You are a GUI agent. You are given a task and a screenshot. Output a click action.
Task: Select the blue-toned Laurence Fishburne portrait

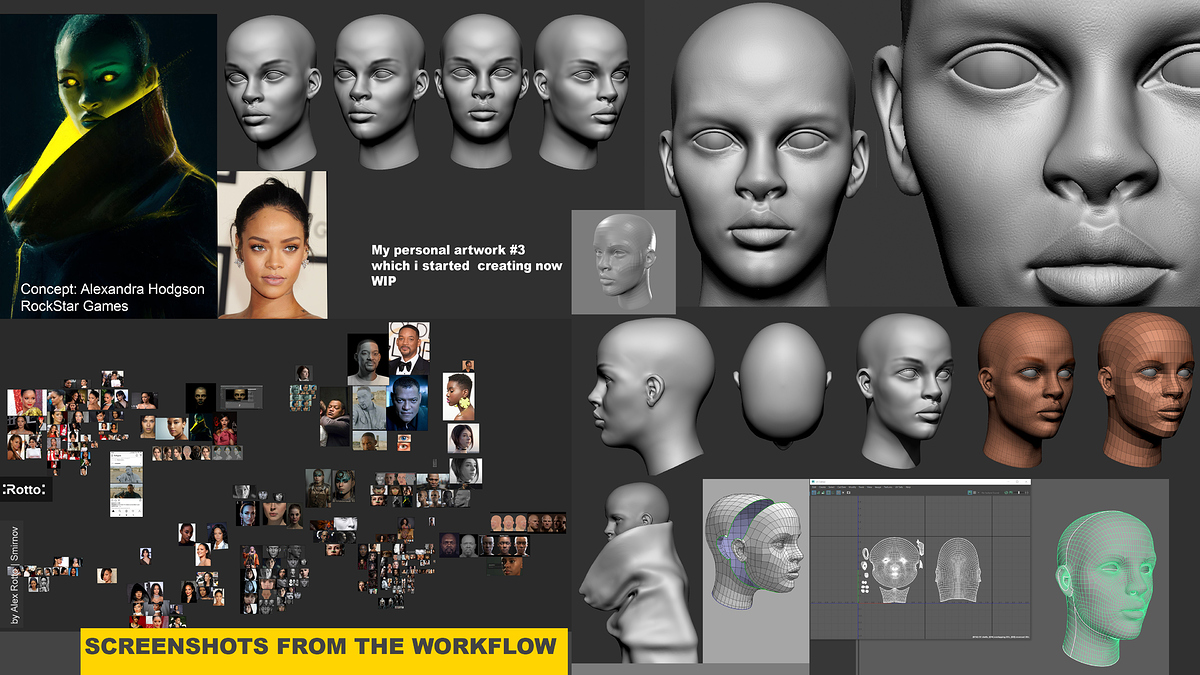407,403
